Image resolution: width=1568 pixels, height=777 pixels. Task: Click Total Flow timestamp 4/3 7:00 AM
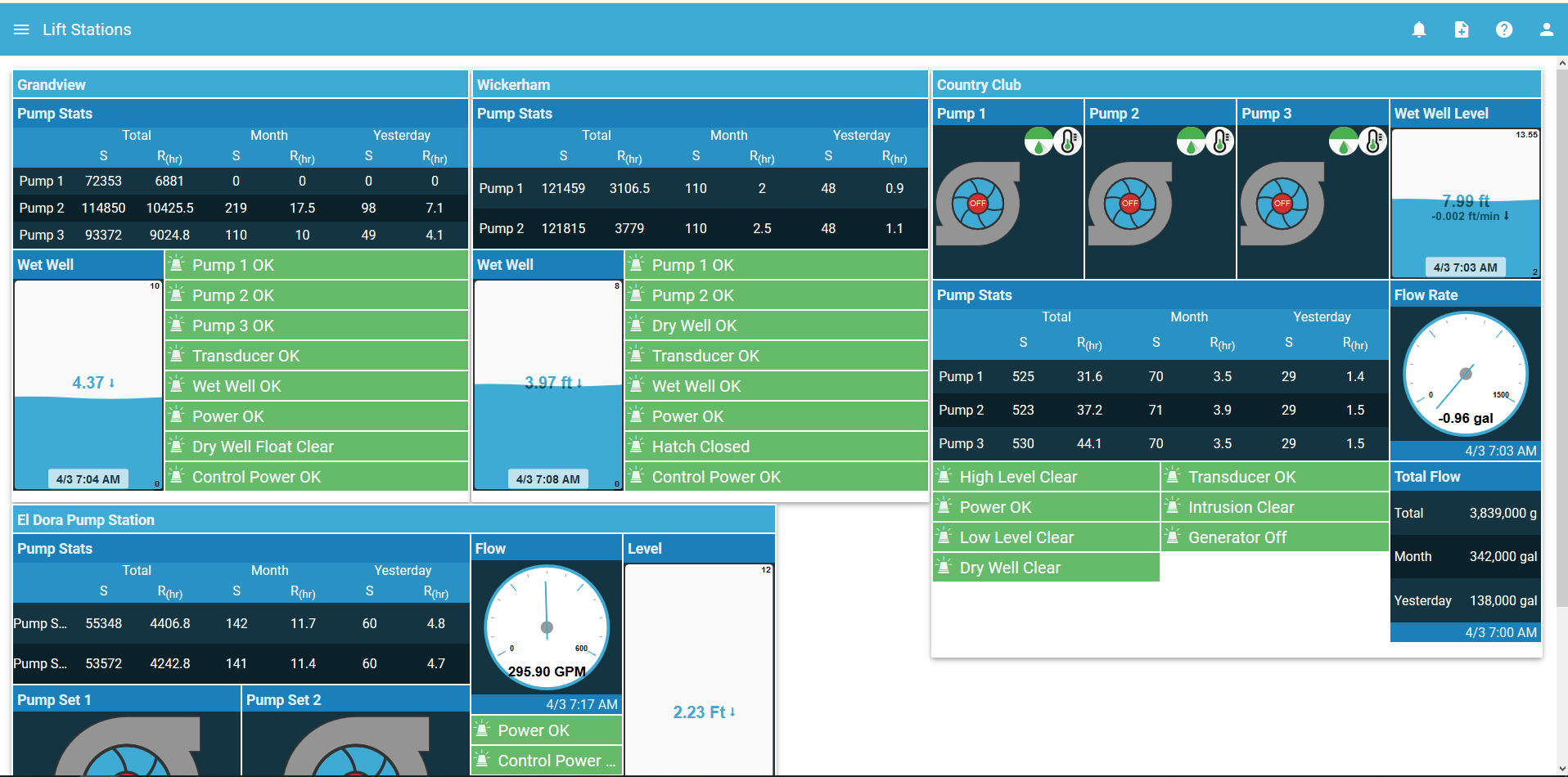[1501, 632]
